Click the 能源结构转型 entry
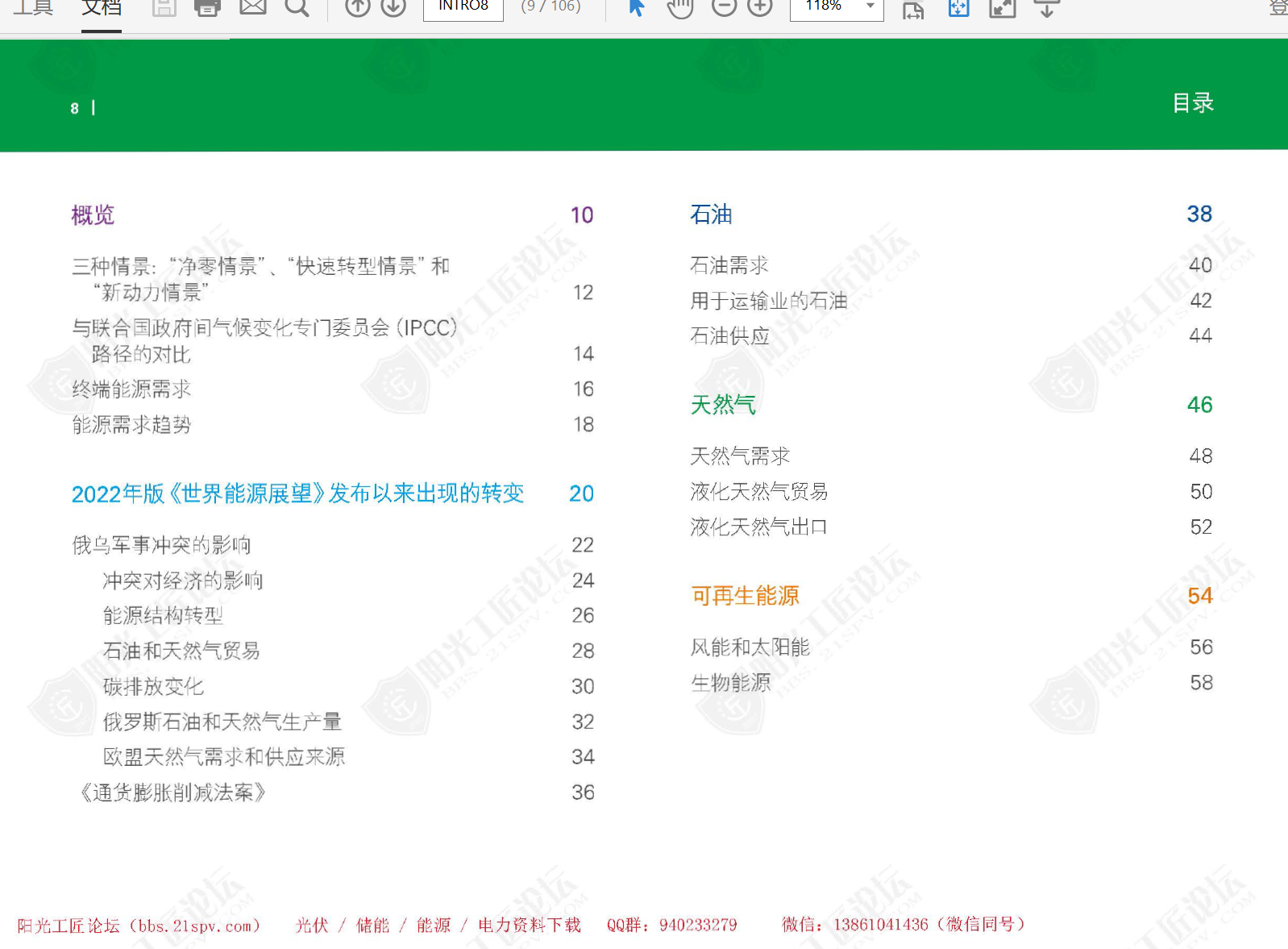 click(x=163, y=616)
